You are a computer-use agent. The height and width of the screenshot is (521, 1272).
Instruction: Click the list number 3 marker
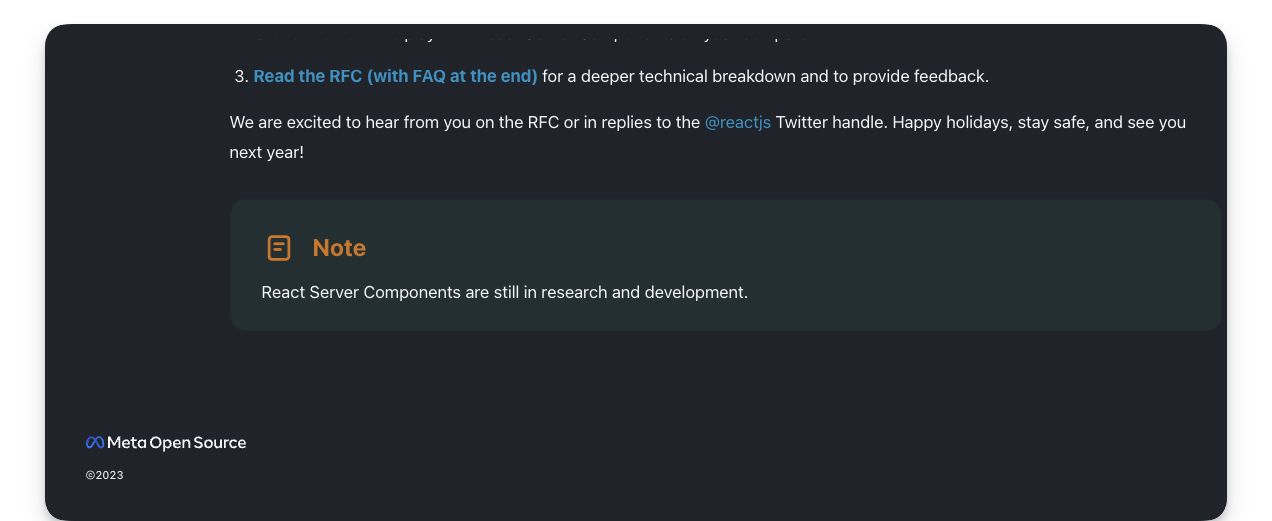tap(240, 76)
